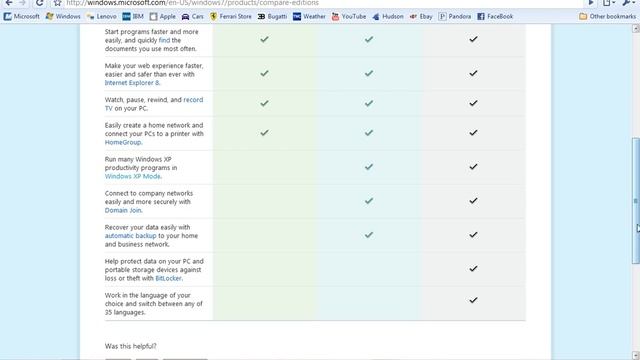
Task: Open the Windows XP Mode link
Action: point(133,176)
